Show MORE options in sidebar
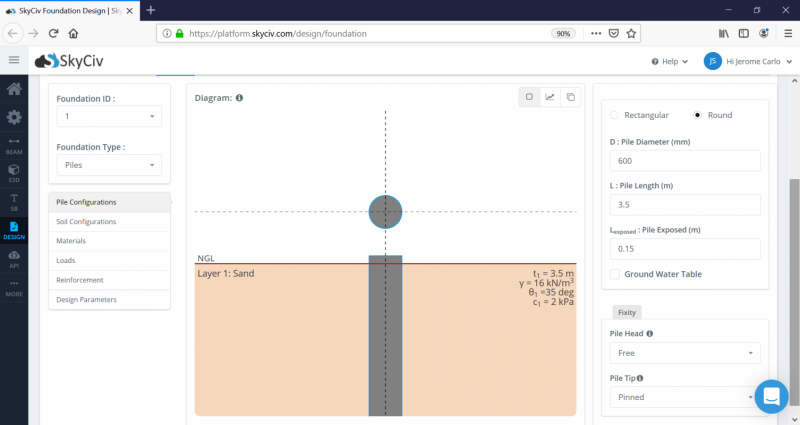800x425 pixels. click(x=14, y=288)
